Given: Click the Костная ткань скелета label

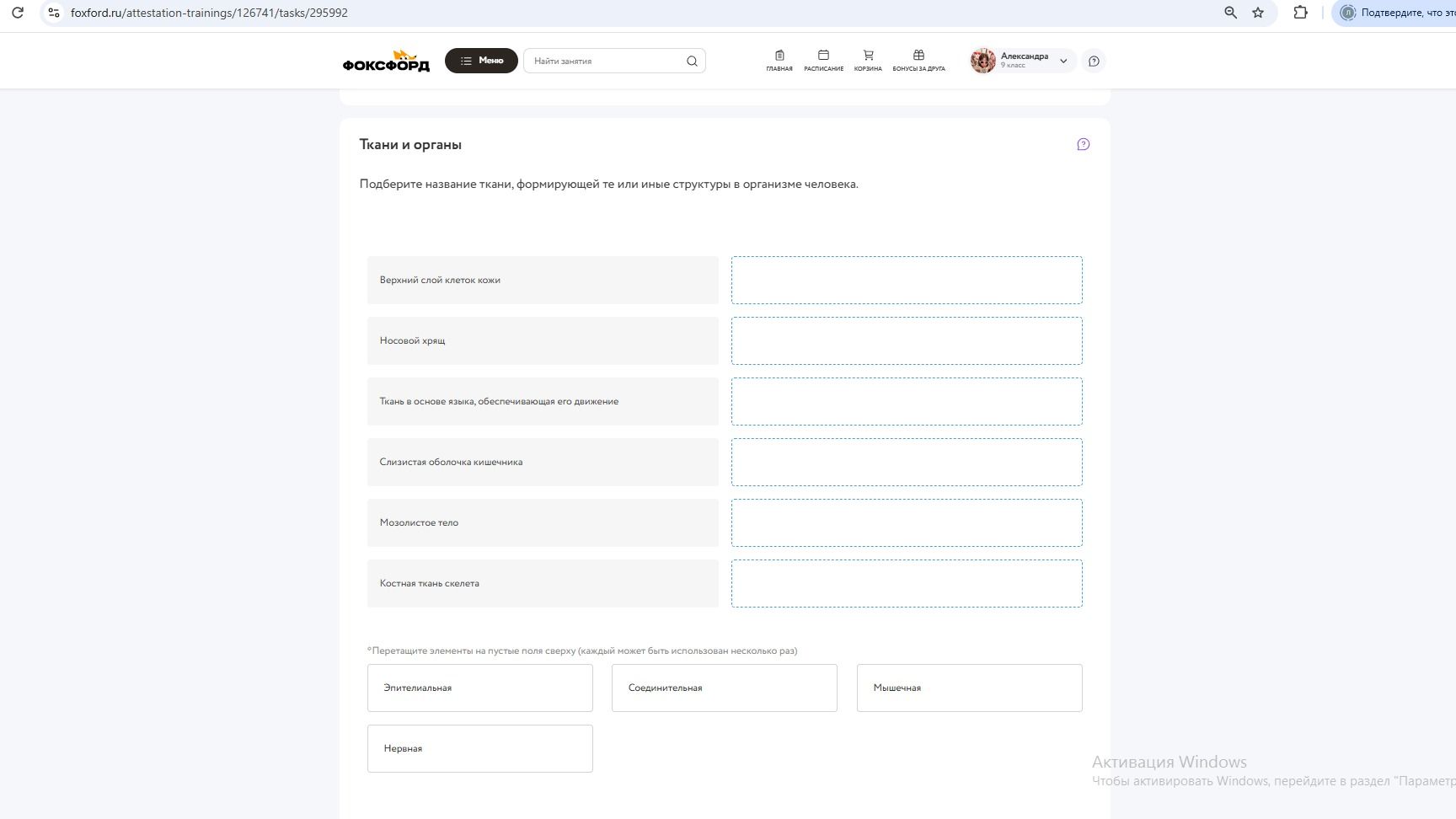Looking at the screenshot, I should [429, 583].
